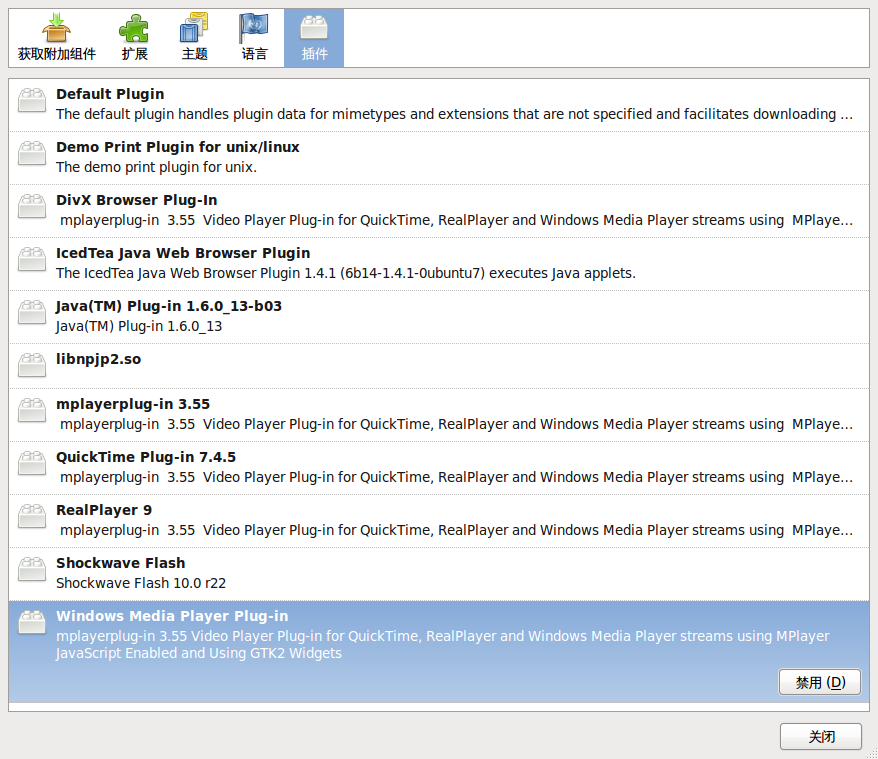This screenshot has height=759, width=878.
Task: Click the libnpjp2.so brick icon
Action: click(x=32, y=365)
